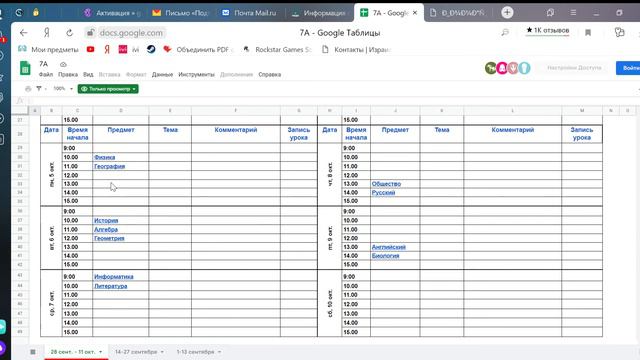This screenshot has height=360, width=640.
Task: Open the Английский lesson link
Action: (389, 247)
